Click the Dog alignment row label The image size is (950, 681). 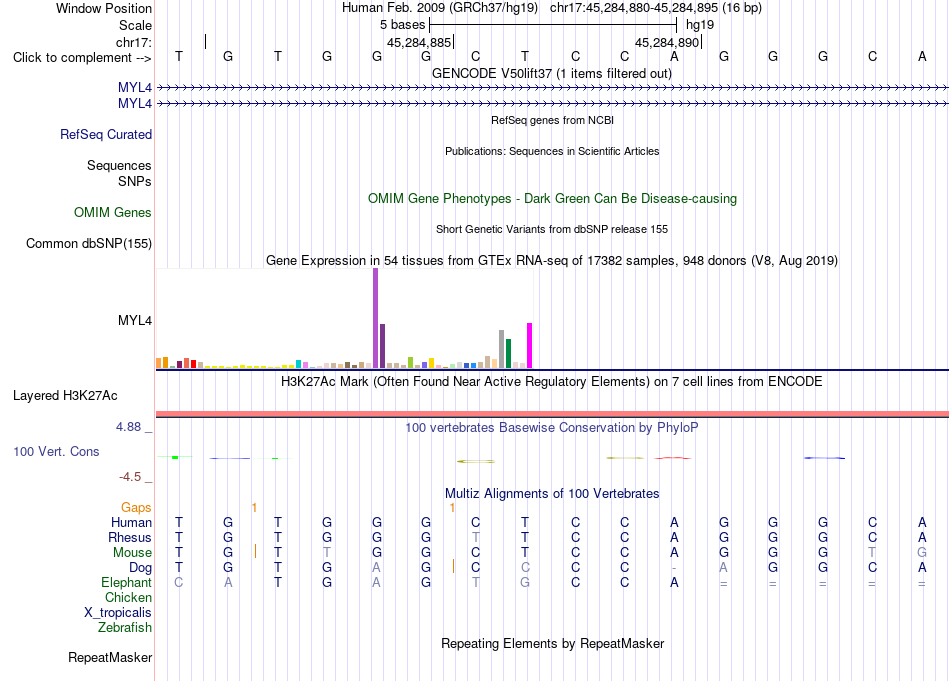coord(141,568)
